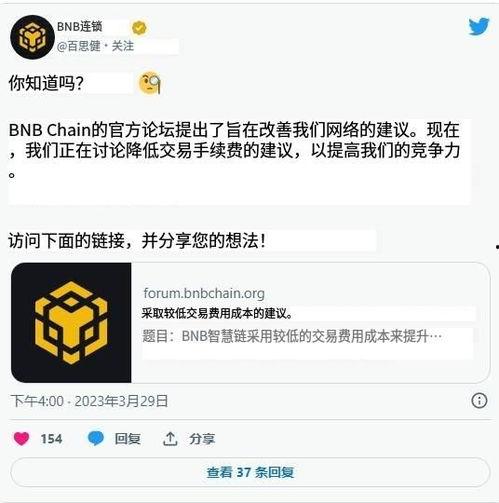View all replies via 查看 37 条回复
Image resolution: width=499 pixels, height=503 pixels.
pos(250,472)
